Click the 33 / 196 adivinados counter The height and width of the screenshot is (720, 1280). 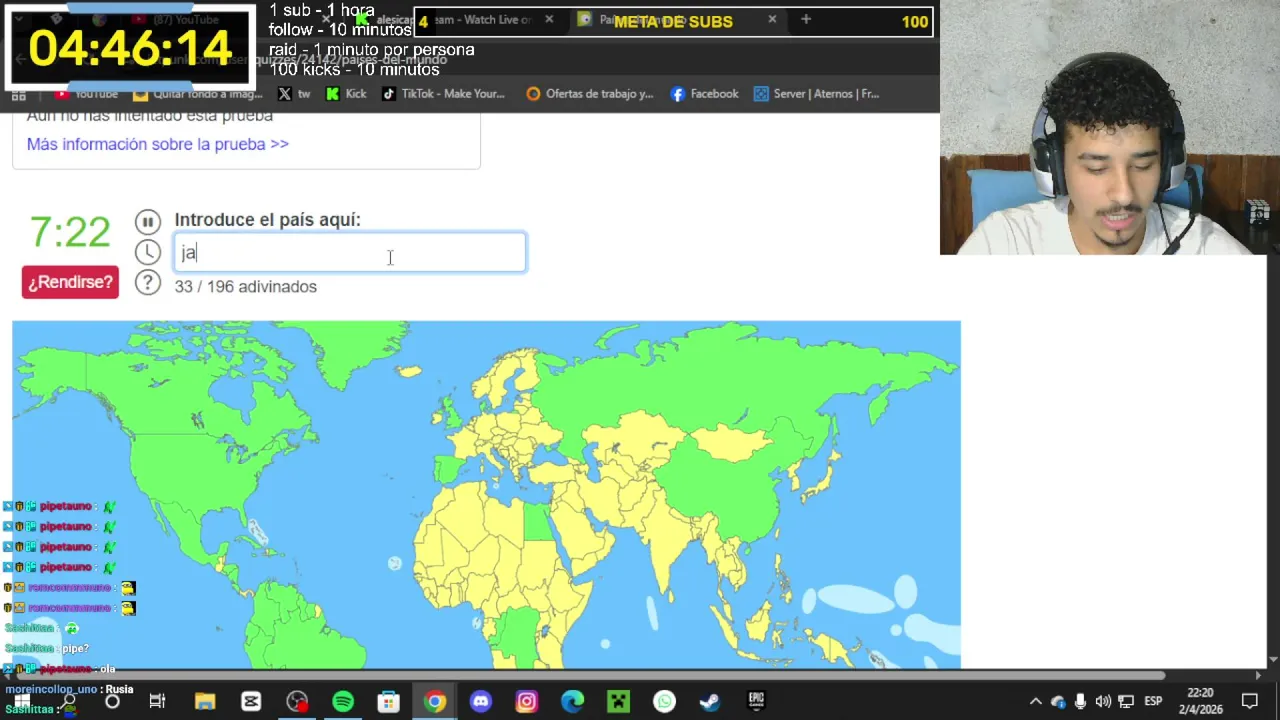coord(245,287)
